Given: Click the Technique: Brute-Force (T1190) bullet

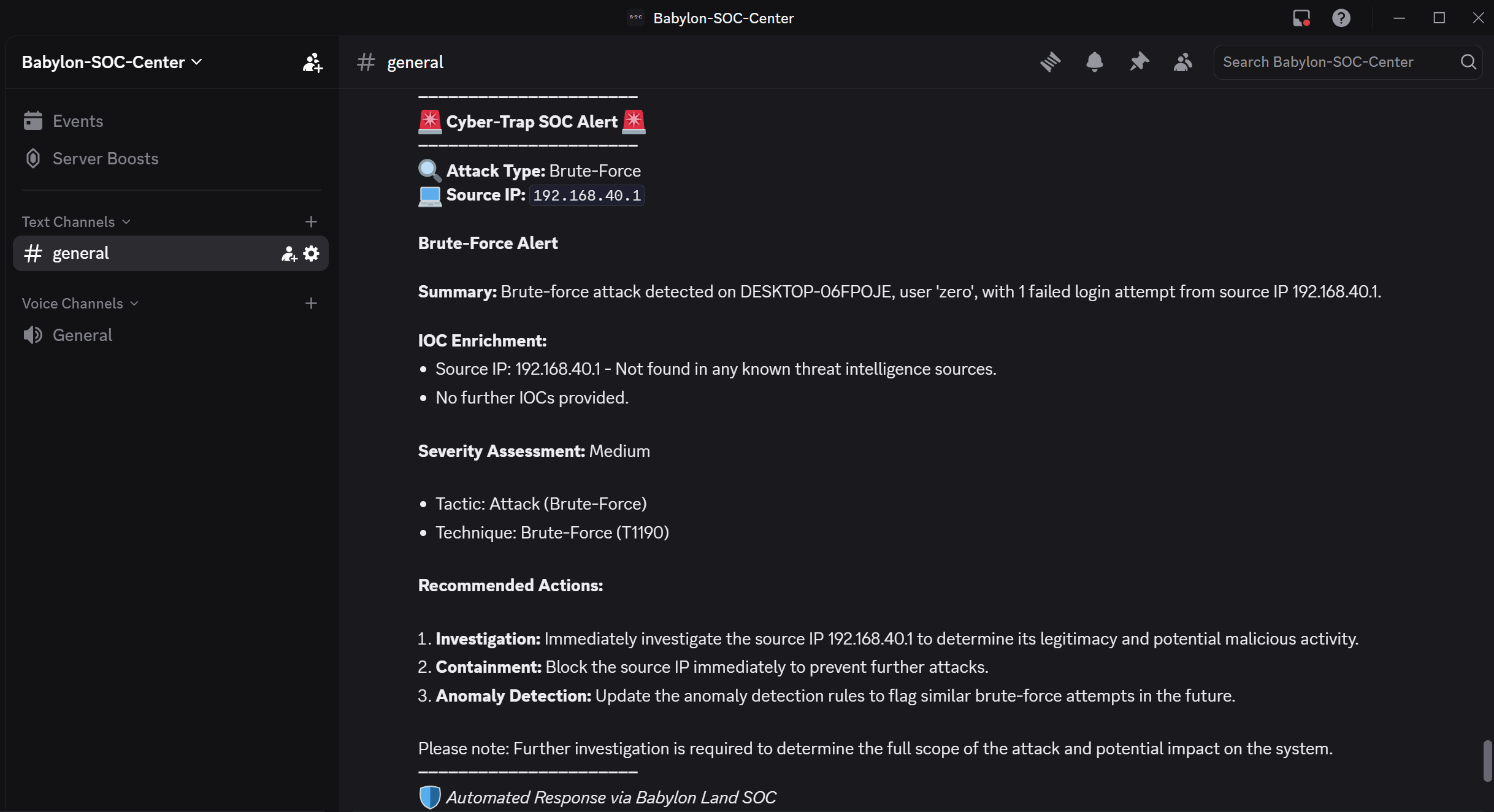Looking at the screenshot, I should (552, 532).
